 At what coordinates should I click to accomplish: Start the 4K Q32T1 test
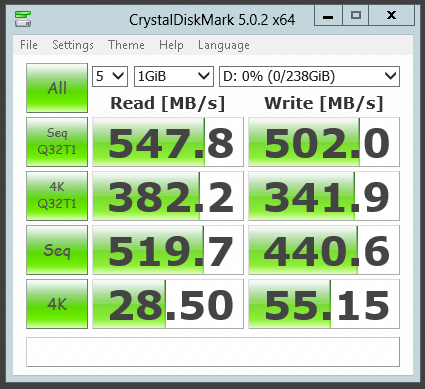coord(57,196)
